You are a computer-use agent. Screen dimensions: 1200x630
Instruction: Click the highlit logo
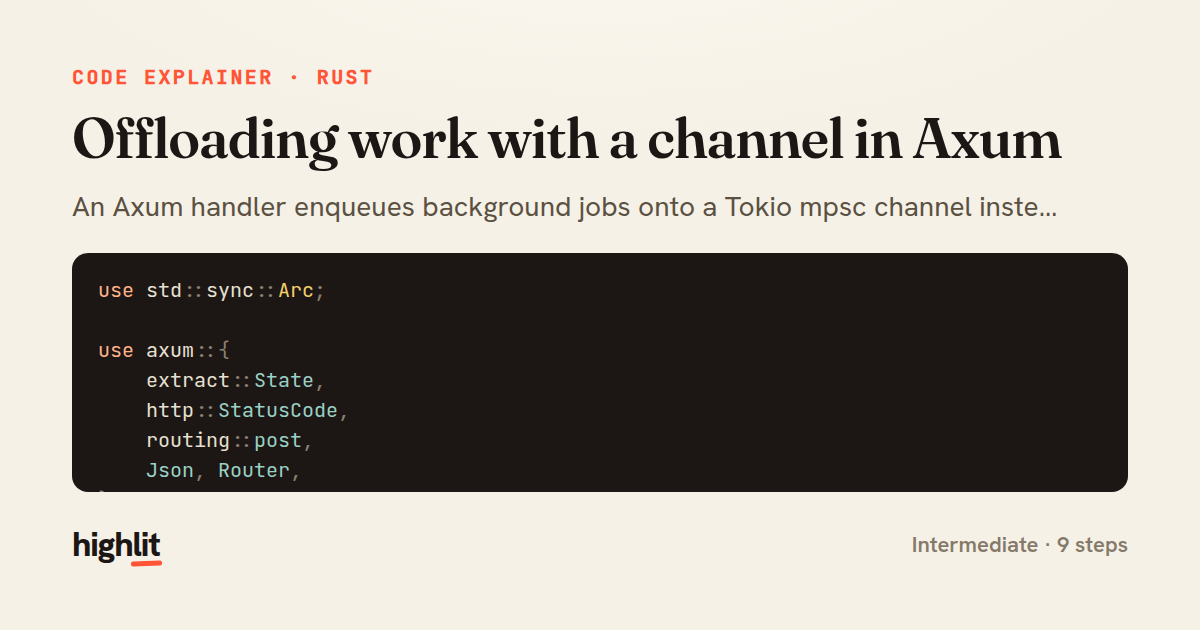(x=117, y=546)
